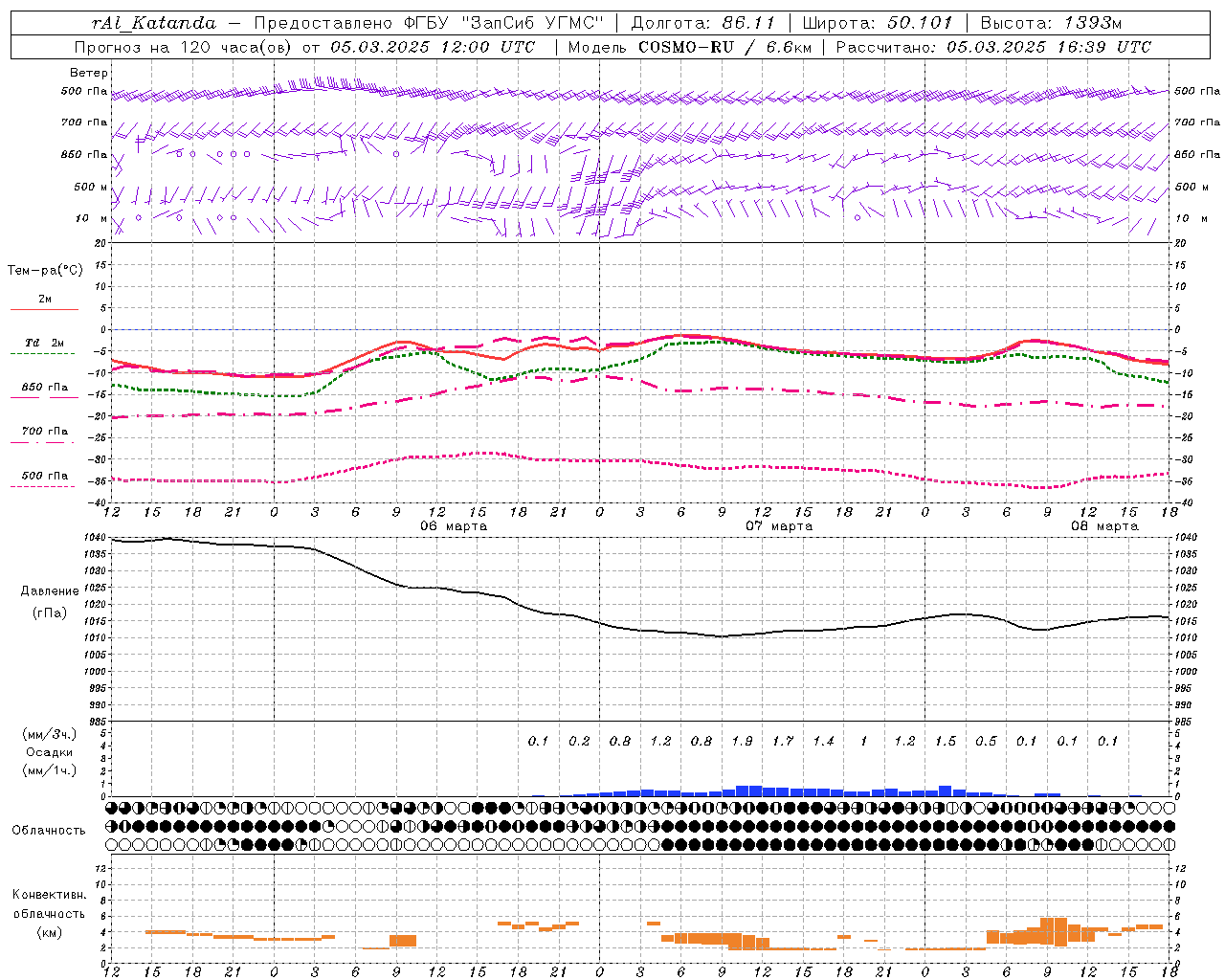This screenshot has height=980, width=1225.
Task: Select the 1.7 precipitation value
Action: pos(783,742)
